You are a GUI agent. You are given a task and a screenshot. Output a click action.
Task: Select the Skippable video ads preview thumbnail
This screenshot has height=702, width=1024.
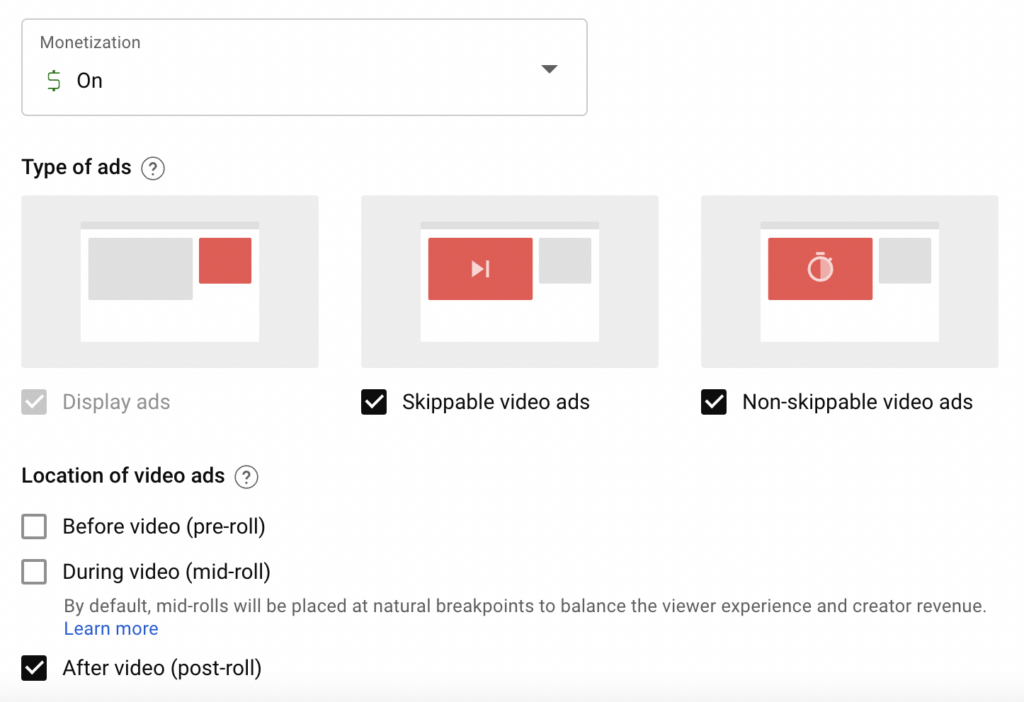(x=509, y=281)
